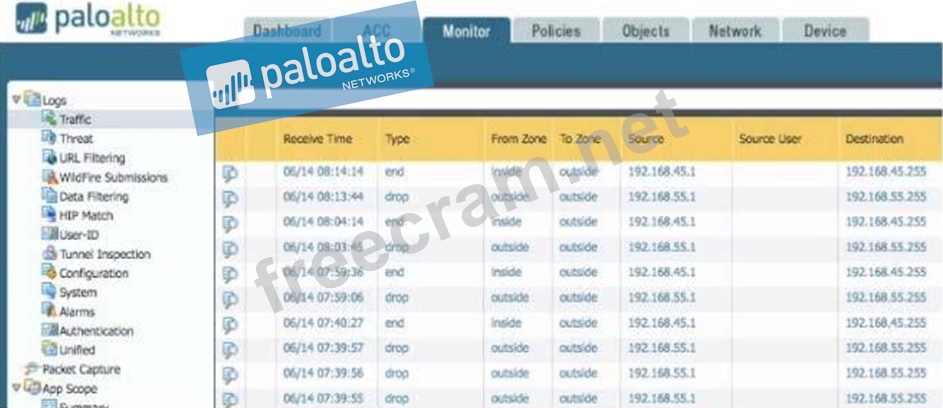Open log detail icon for 08:14:14 entry
The height and width of the screenshot is (408, 943).
[231, 172]
